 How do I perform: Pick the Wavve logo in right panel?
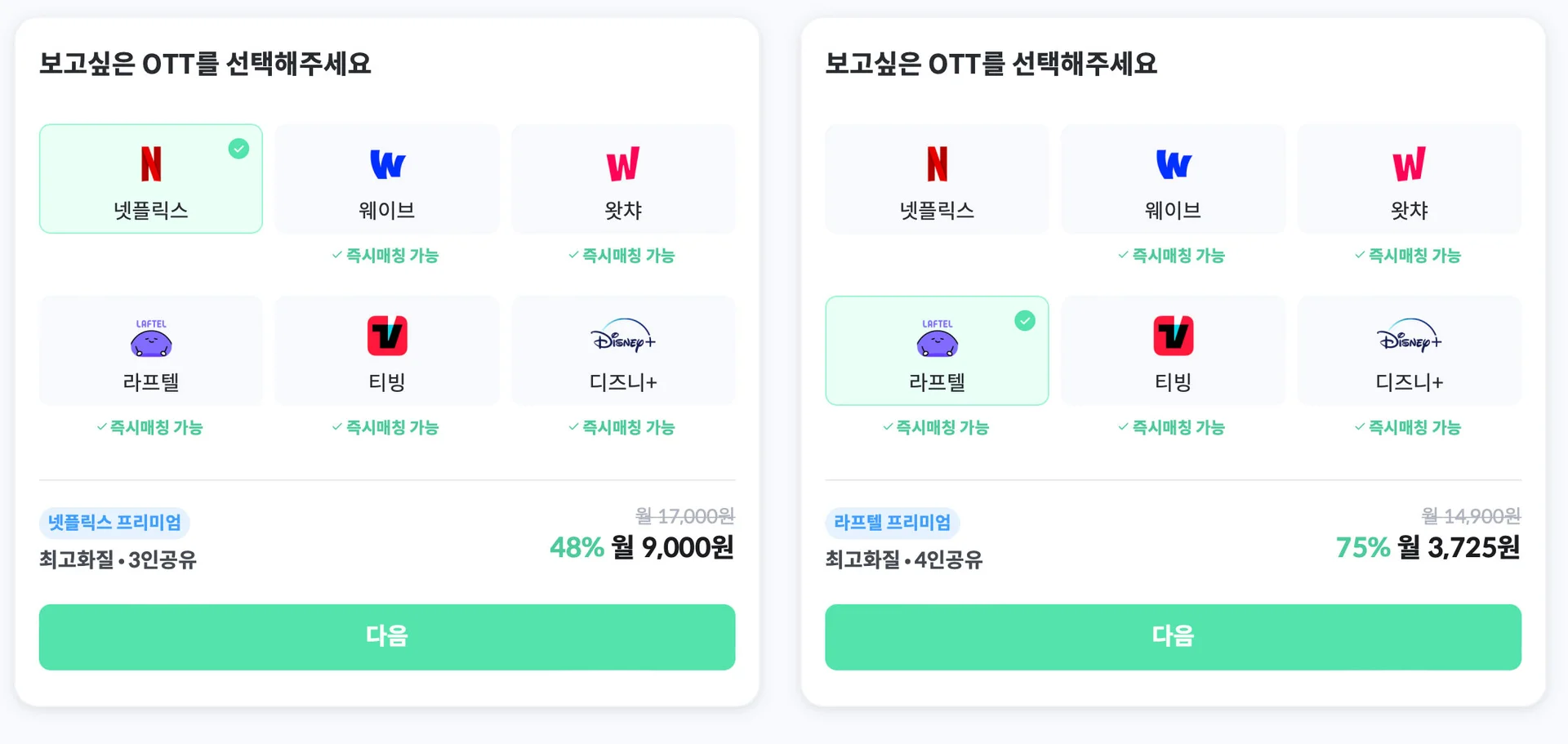(x=1173, y=164)
